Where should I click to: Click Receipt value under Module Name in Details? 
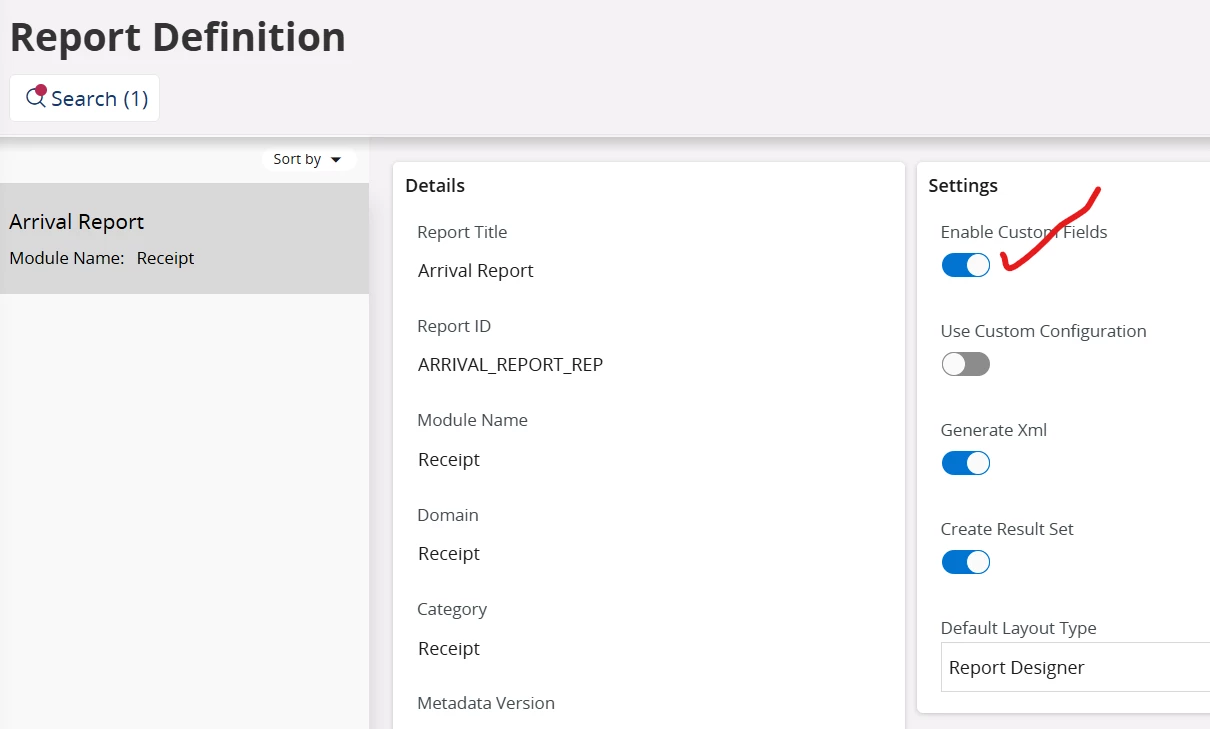click(x=449, y=460)
